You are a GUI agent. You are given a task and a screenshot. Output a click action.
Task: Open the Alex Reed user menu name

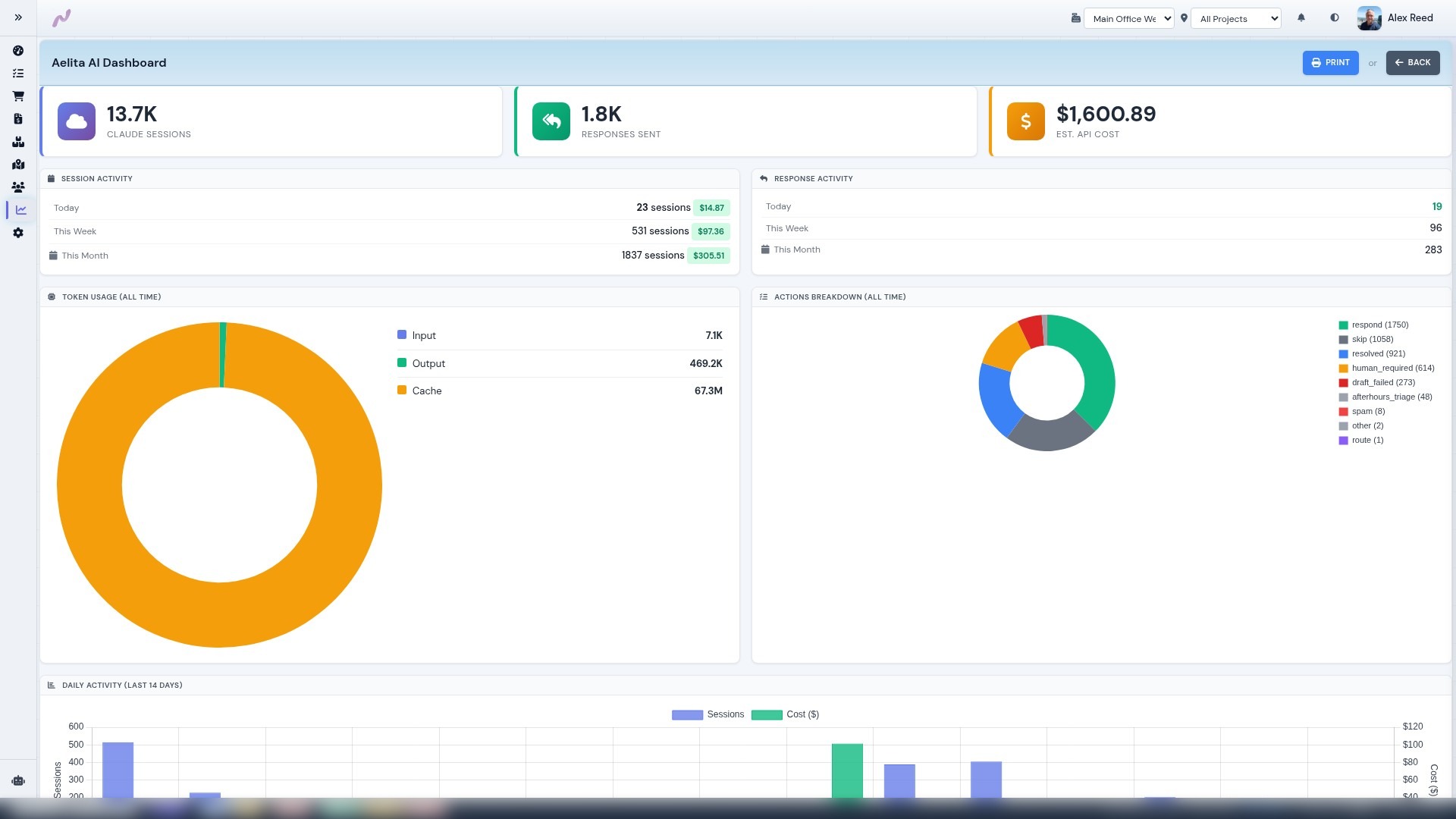pos(1410,18)
